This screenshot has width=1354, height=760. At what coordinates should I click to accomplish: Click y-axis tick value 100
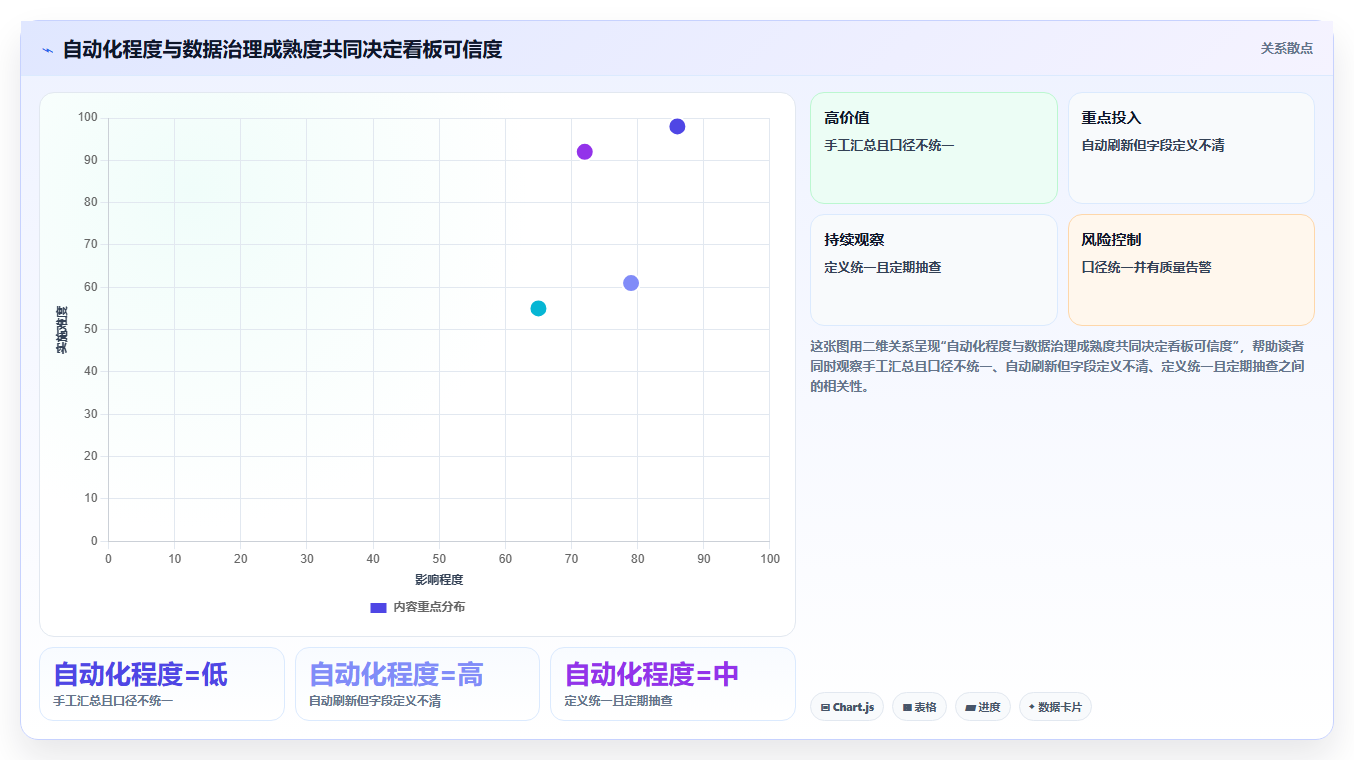(87, 118)
